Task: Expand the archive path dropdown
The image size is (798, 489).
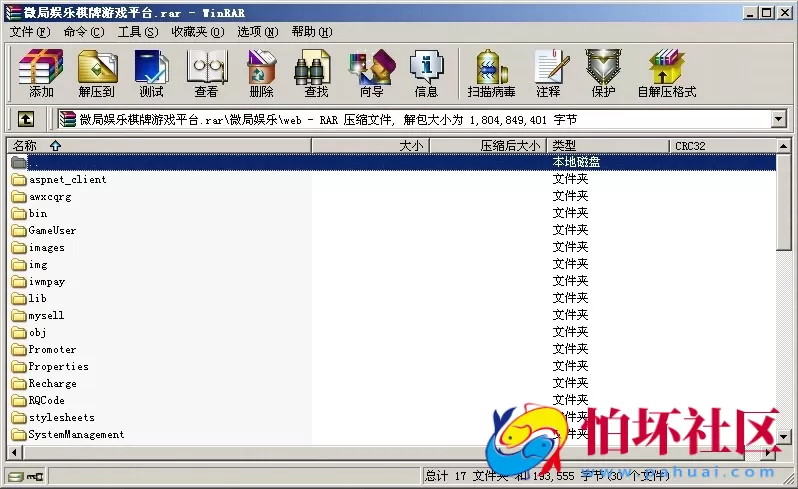Action: pyautogui.click(x=778, y=120)
